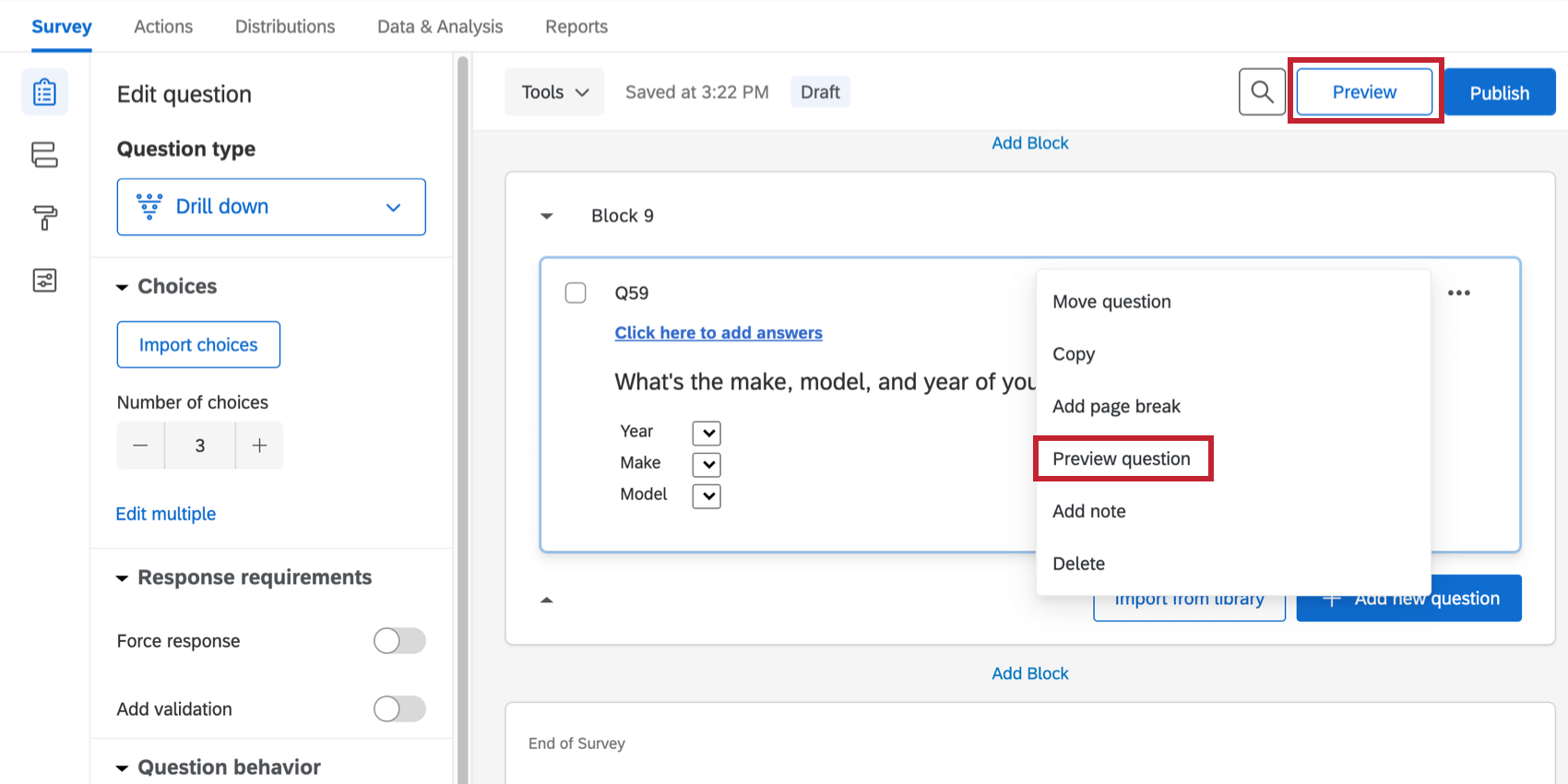Image resolution: width=1568 pixels, height=784 pixels.
Task: Open the Tools dropdown menu
Action: (x=554, y=92)
